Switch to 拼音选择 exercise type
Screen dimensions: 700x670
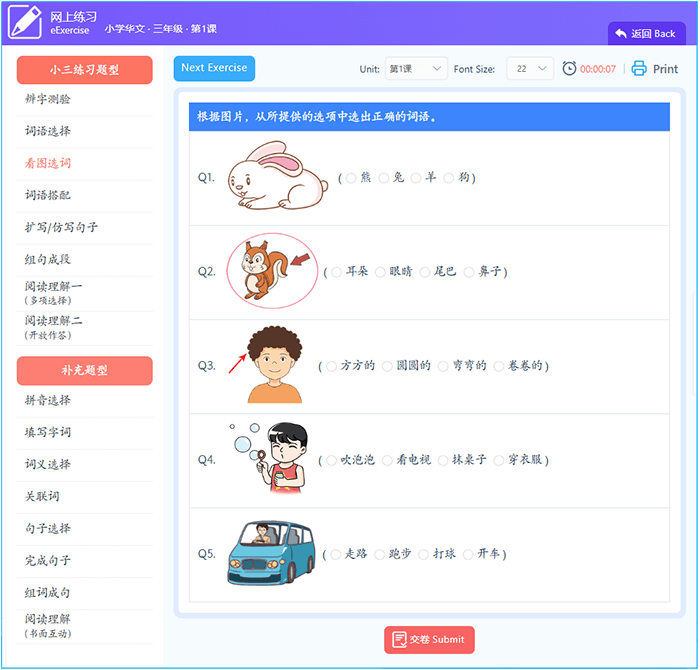(x=48, y=400)
